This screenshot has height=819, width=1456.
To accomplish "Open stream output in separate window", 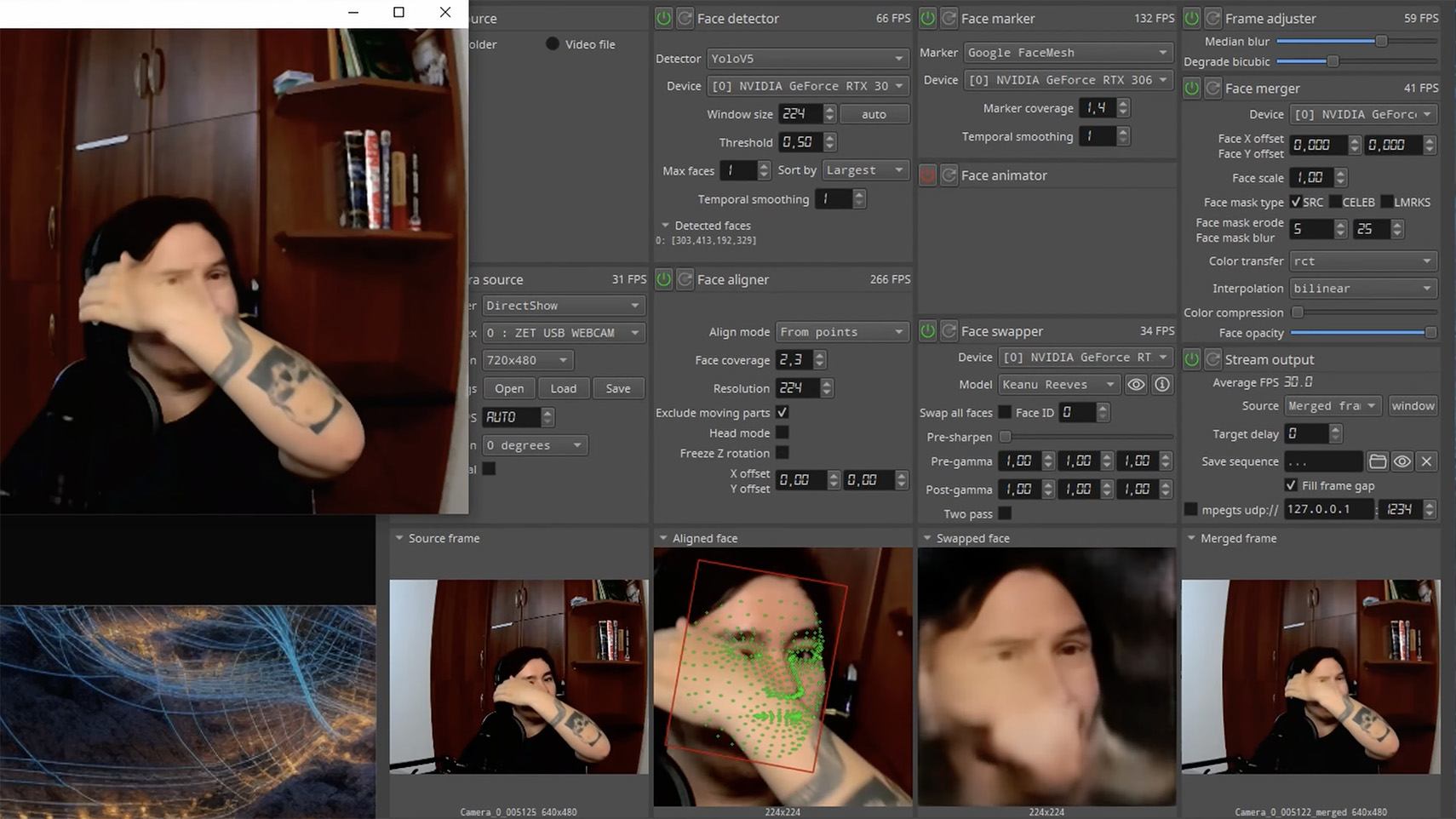I will coord(1413,405).
